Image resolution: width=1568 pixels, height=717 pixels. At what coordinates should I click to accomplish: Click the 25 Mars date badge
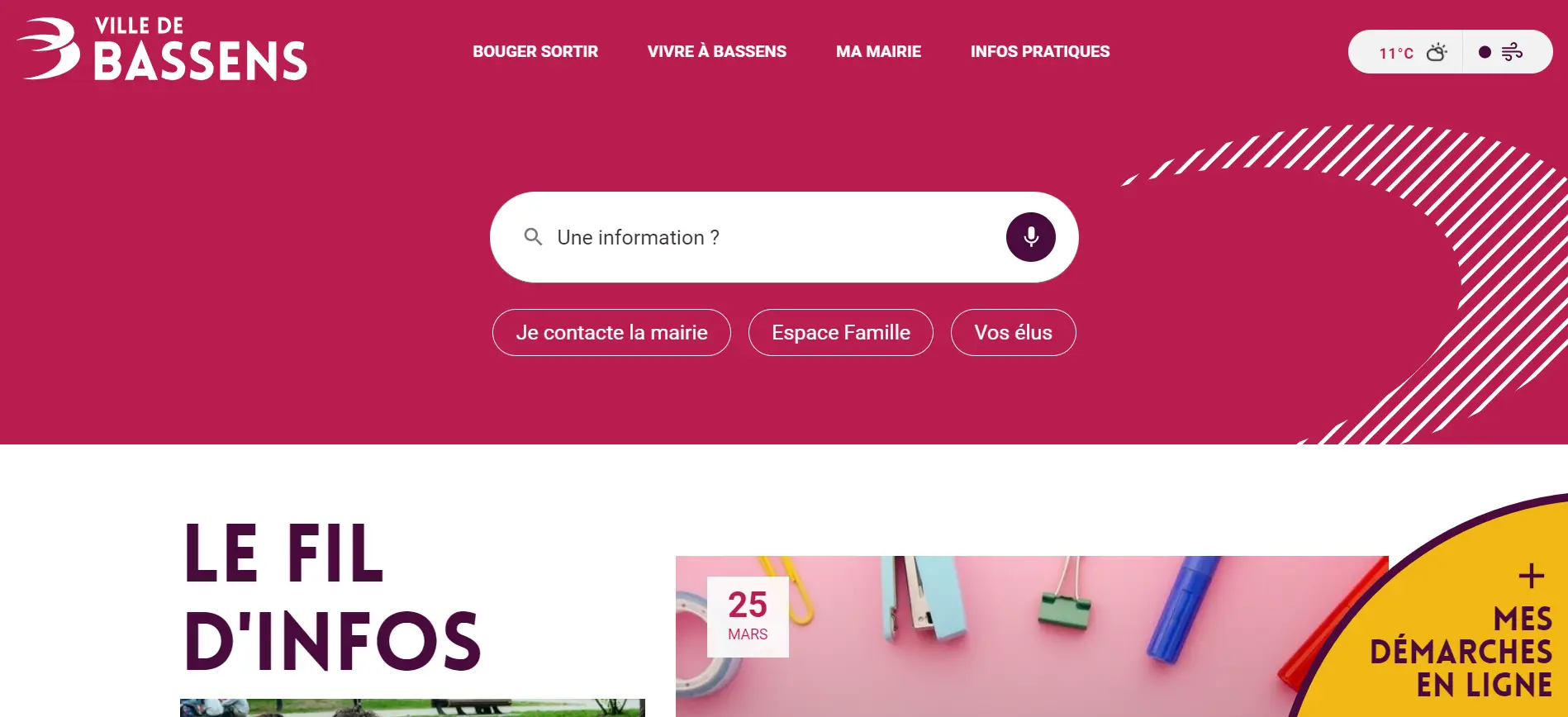748,617
